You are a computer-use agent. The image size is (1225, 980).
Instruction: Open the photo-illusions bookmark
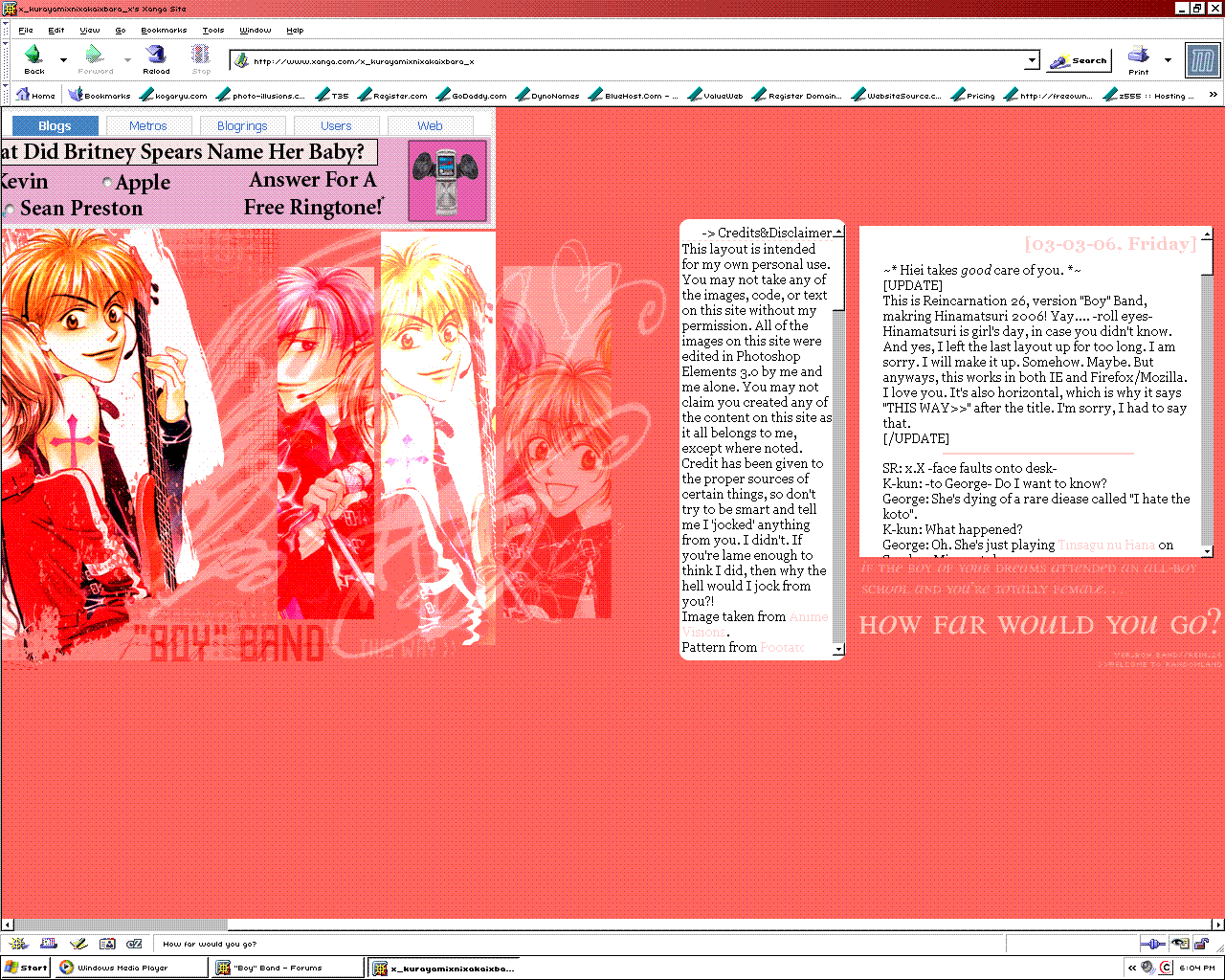[x=261, y=95]
